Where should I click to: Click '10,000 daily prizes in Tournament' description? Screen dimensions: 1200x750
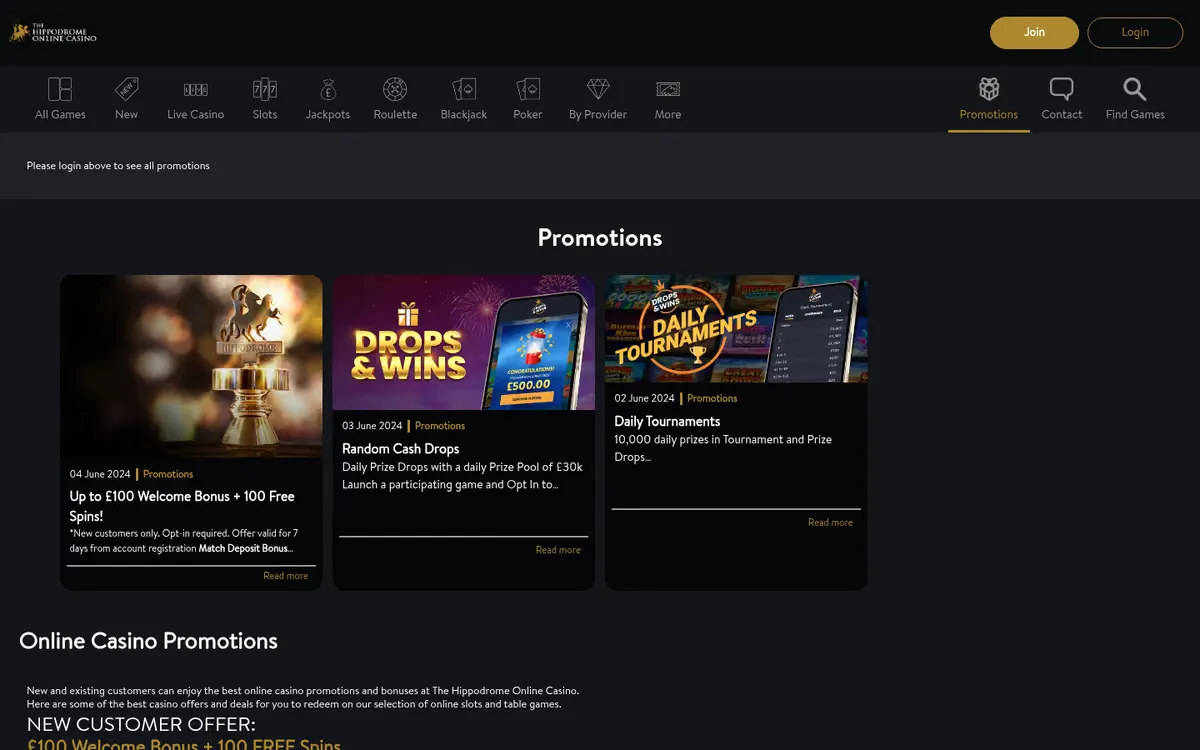coord(723,448)
